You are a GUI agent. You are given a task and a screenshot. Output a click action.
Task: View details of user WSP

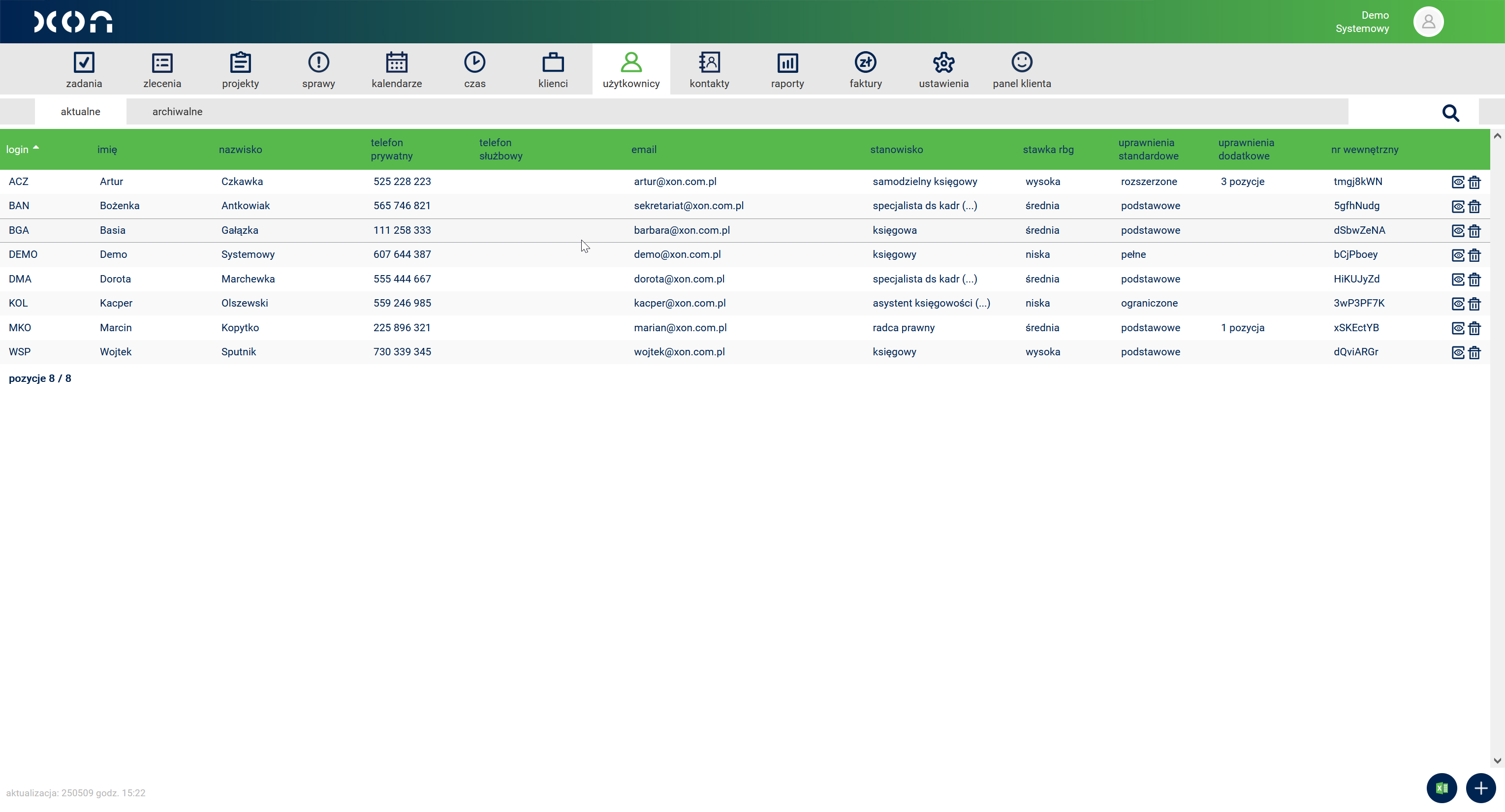1458,352
